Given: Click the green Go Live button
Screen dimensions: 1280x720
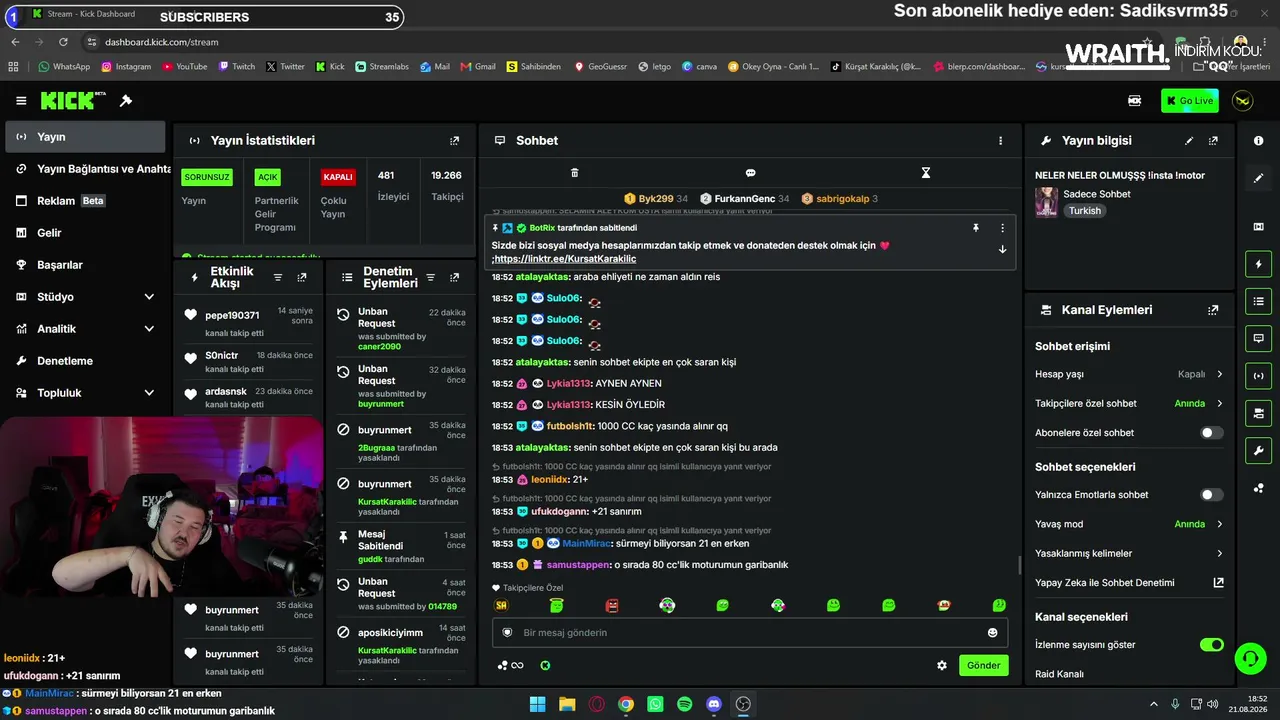Looking at the screenshot, I should [1190, 101].
